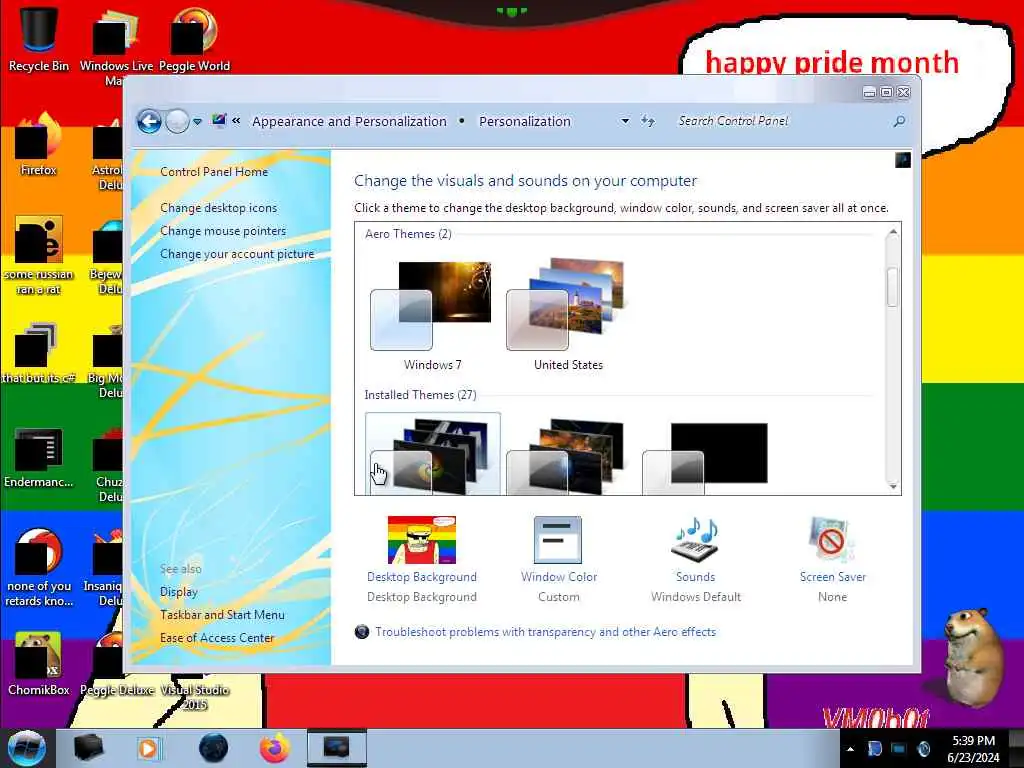The width and height of the screenshot is (1024, 768).
Task: Click the theme list scrollbar thumb
Action: point(893,287)
